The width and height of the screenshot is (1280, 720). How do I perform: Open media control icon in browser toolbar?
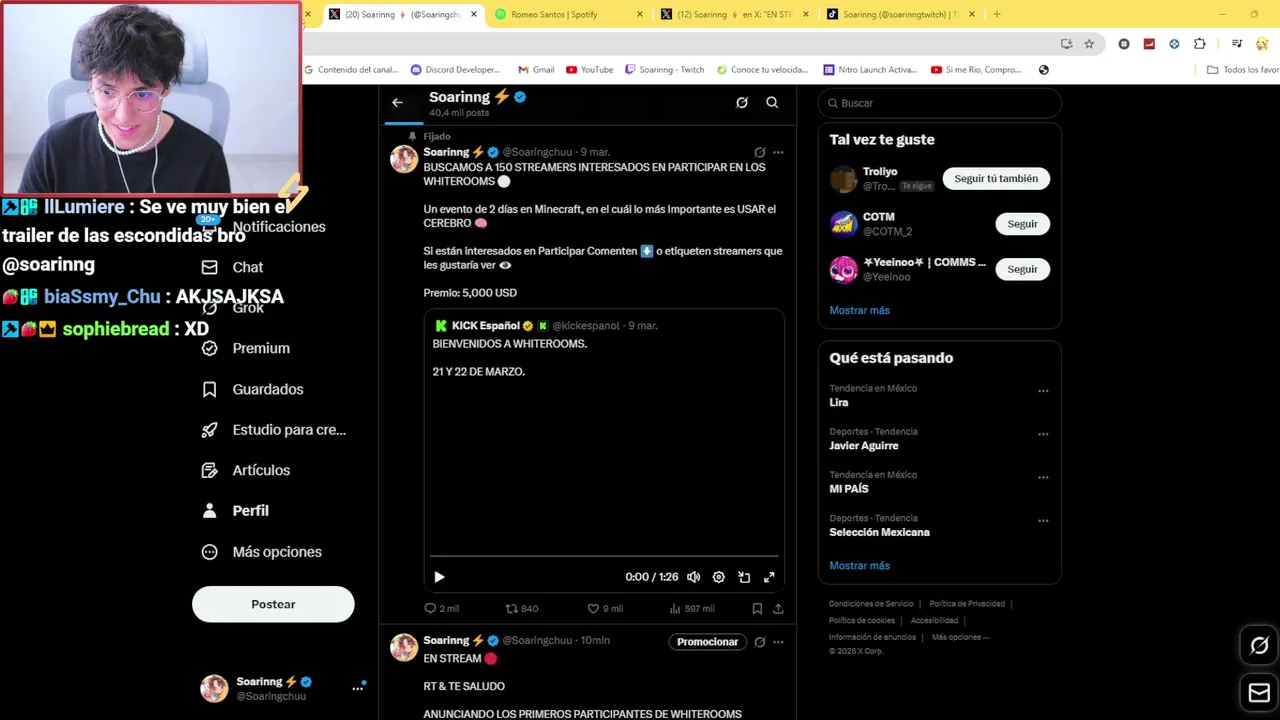click(1237, 44)
